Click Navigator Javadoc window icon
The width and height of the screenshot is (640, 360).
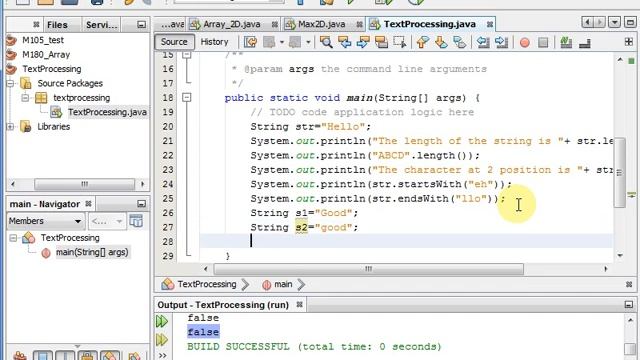(x=136, y=221)
